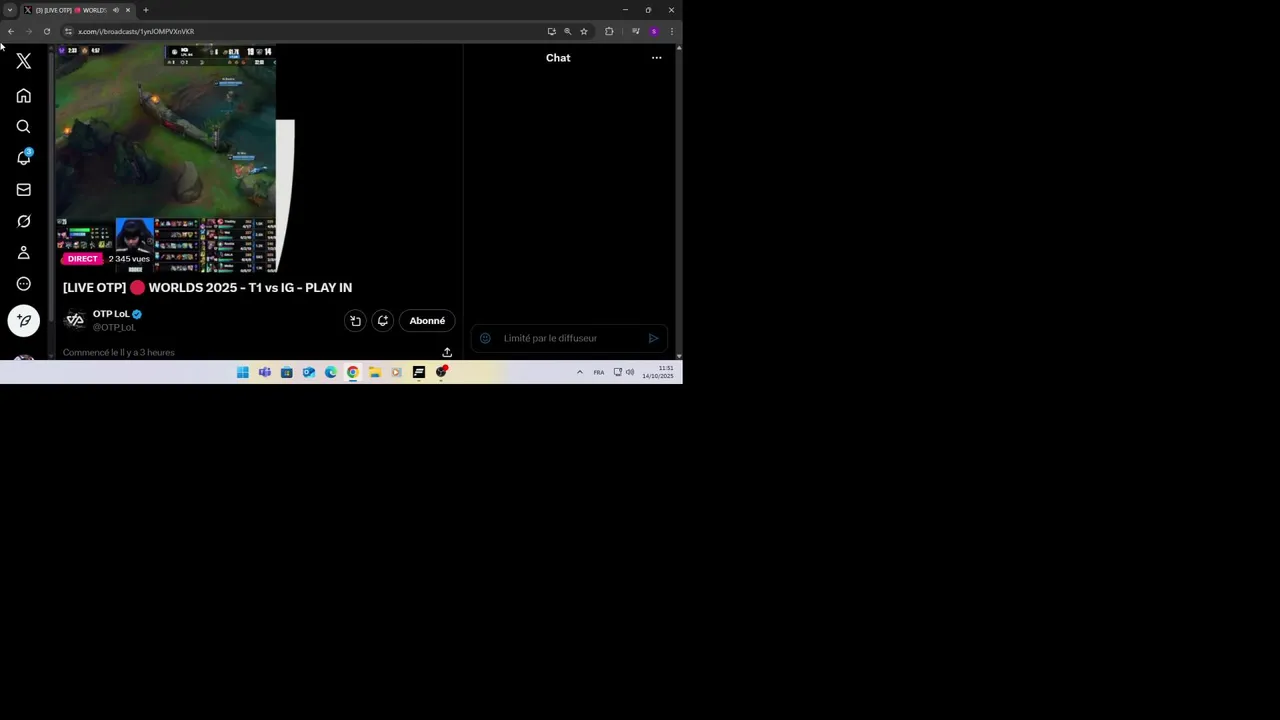The height and width of the screenshot is (720, 1280).
Task: Open the volume control in the system tray
Action: tap(630, 372)
